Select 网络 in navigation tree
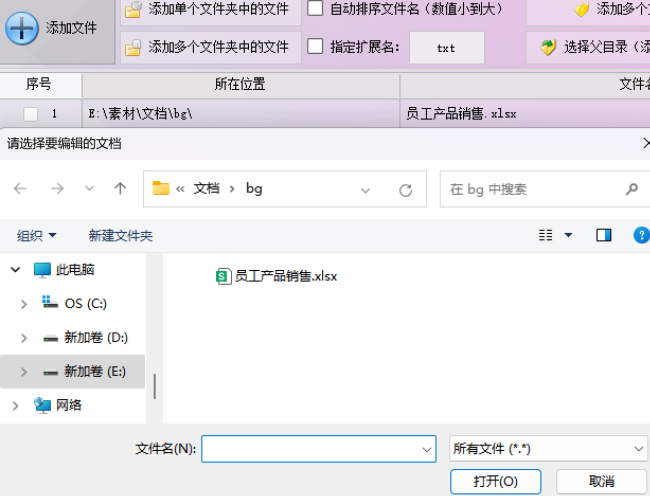Screen dimensions: 650x496 [58, 405]
